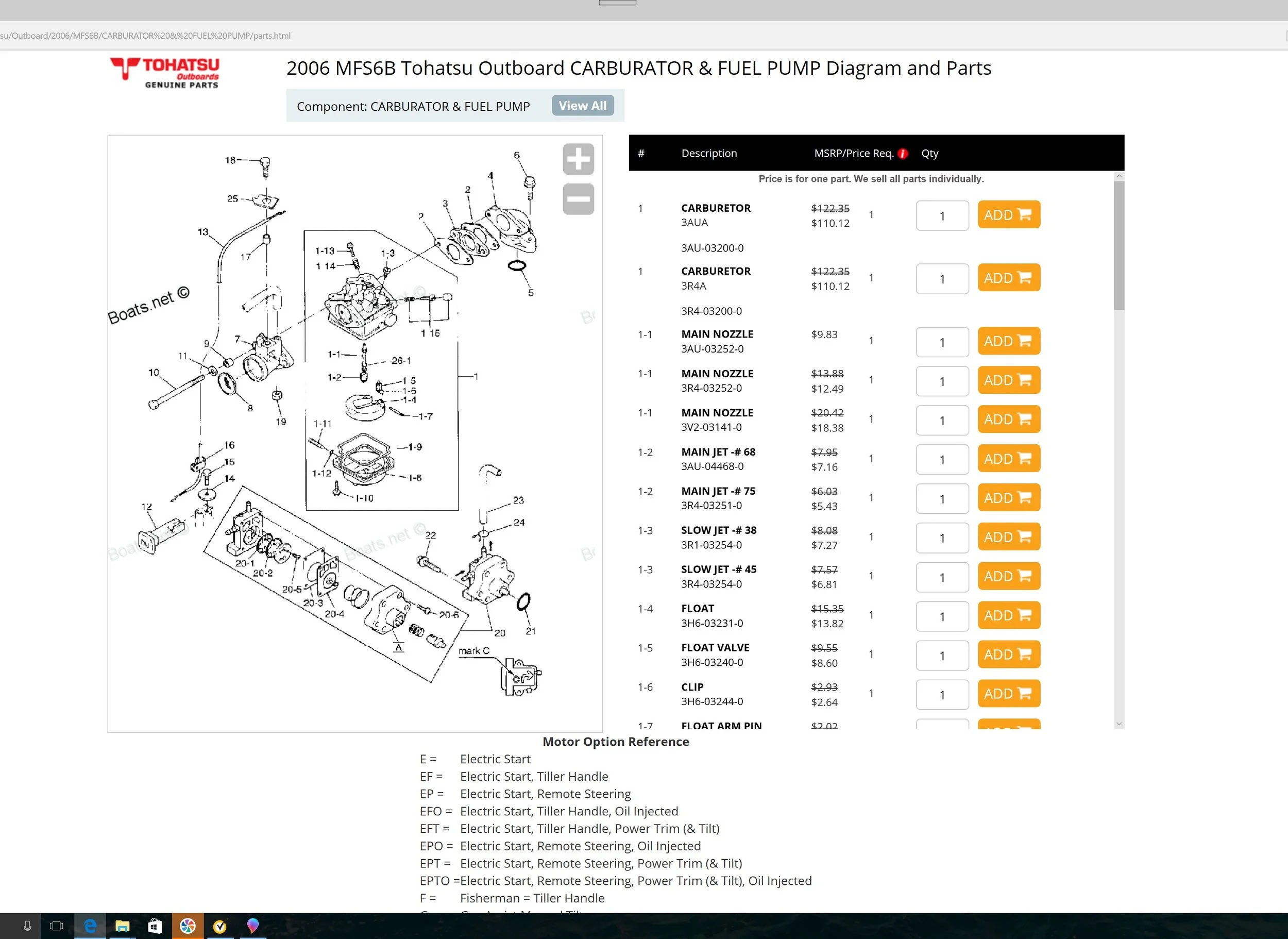Launch the Microsoft Store taskbar icon

click(x=155, y=926)
